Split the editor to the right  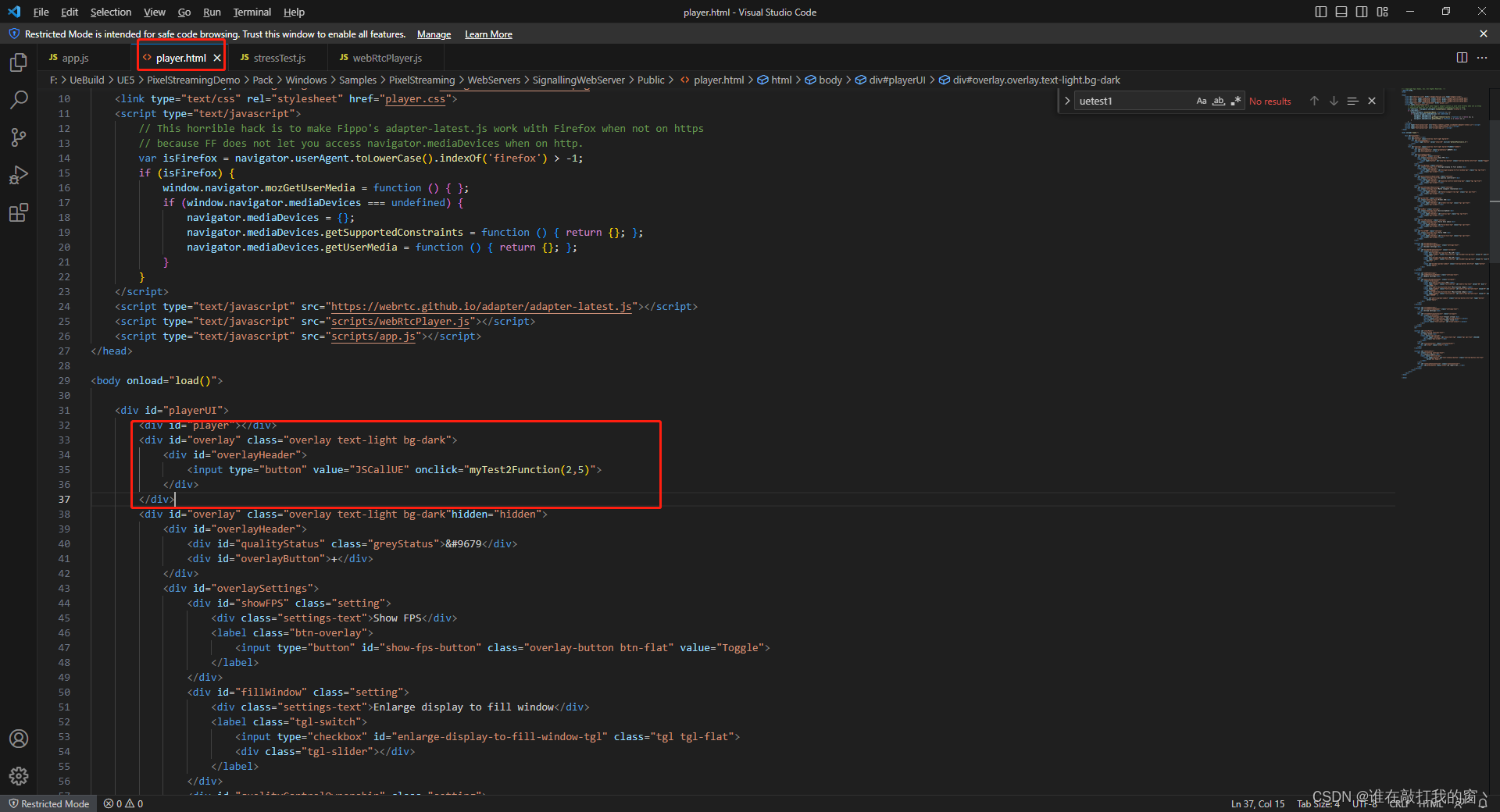[1462, 58]
